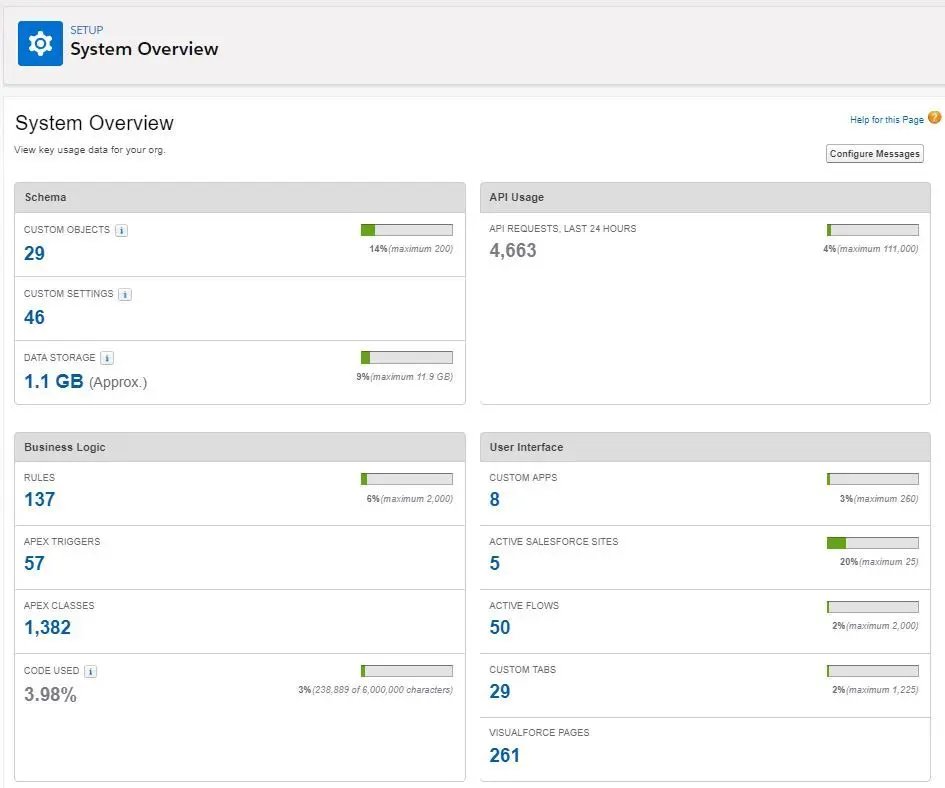Viewport: 945px width, 788px height.
Task: Click the 'VISUALFORCE PAGES' label
Action: [x=539, y=733]
